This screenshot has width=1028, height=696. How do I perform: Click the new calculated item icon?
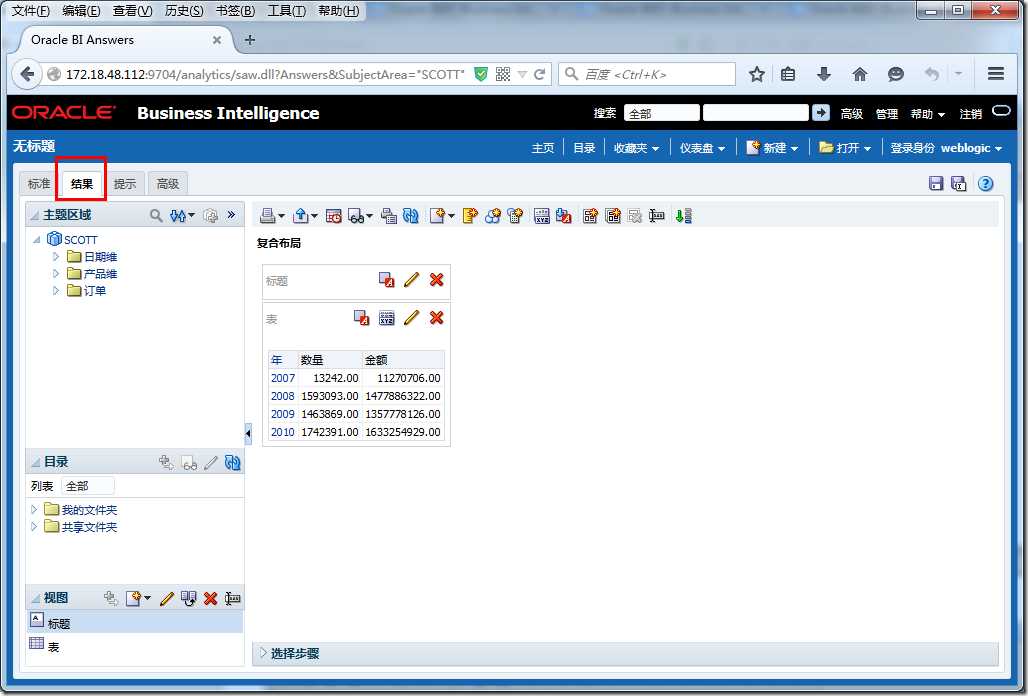click(x=515, y=216)
